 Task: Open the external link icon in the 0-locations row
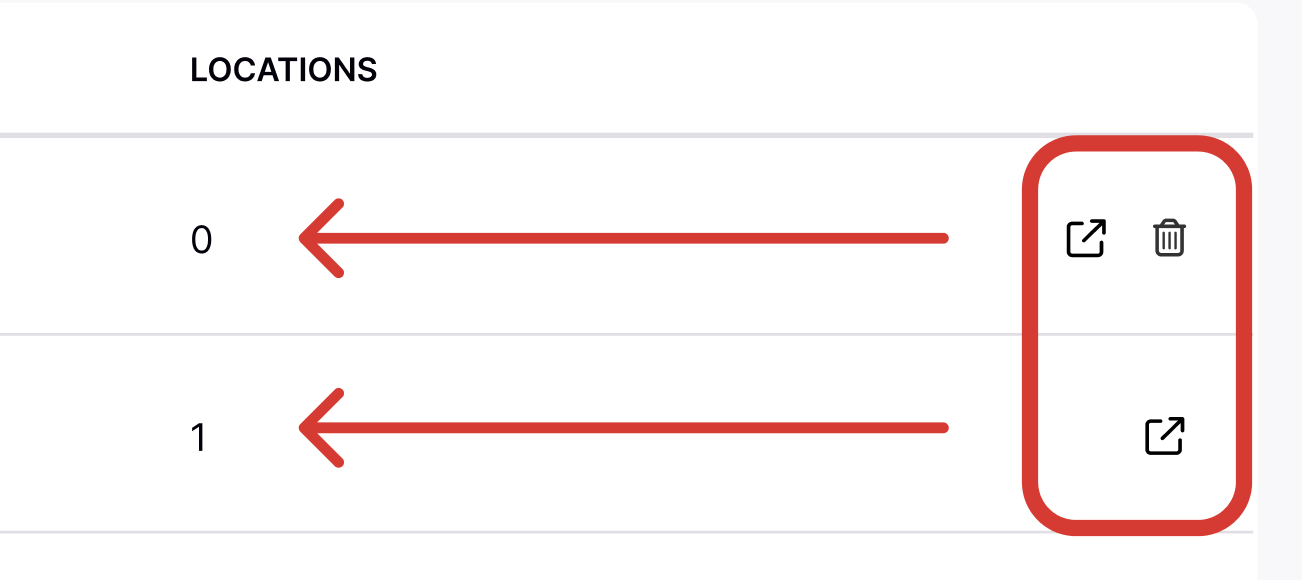1086,238
